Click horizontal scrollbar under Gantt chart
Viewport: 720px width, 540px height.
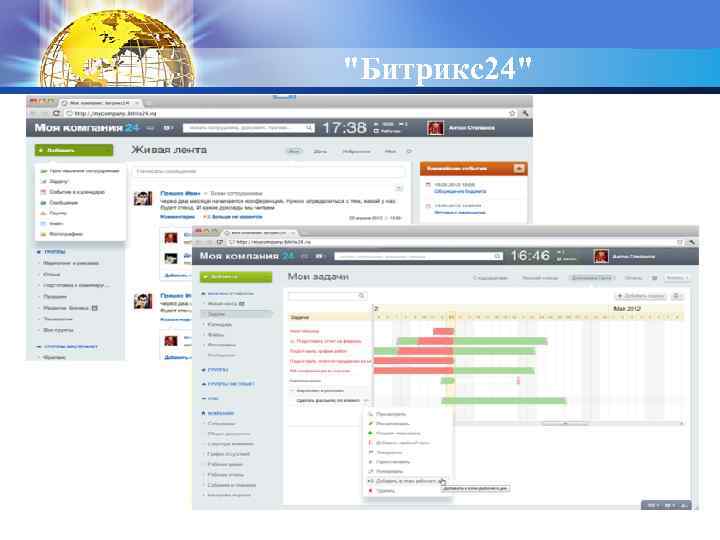point(565,423)
